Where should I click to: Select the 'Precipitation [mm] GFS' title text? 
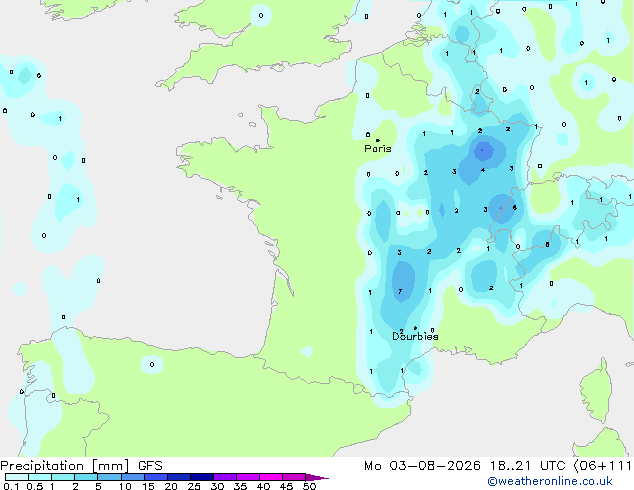81,466
